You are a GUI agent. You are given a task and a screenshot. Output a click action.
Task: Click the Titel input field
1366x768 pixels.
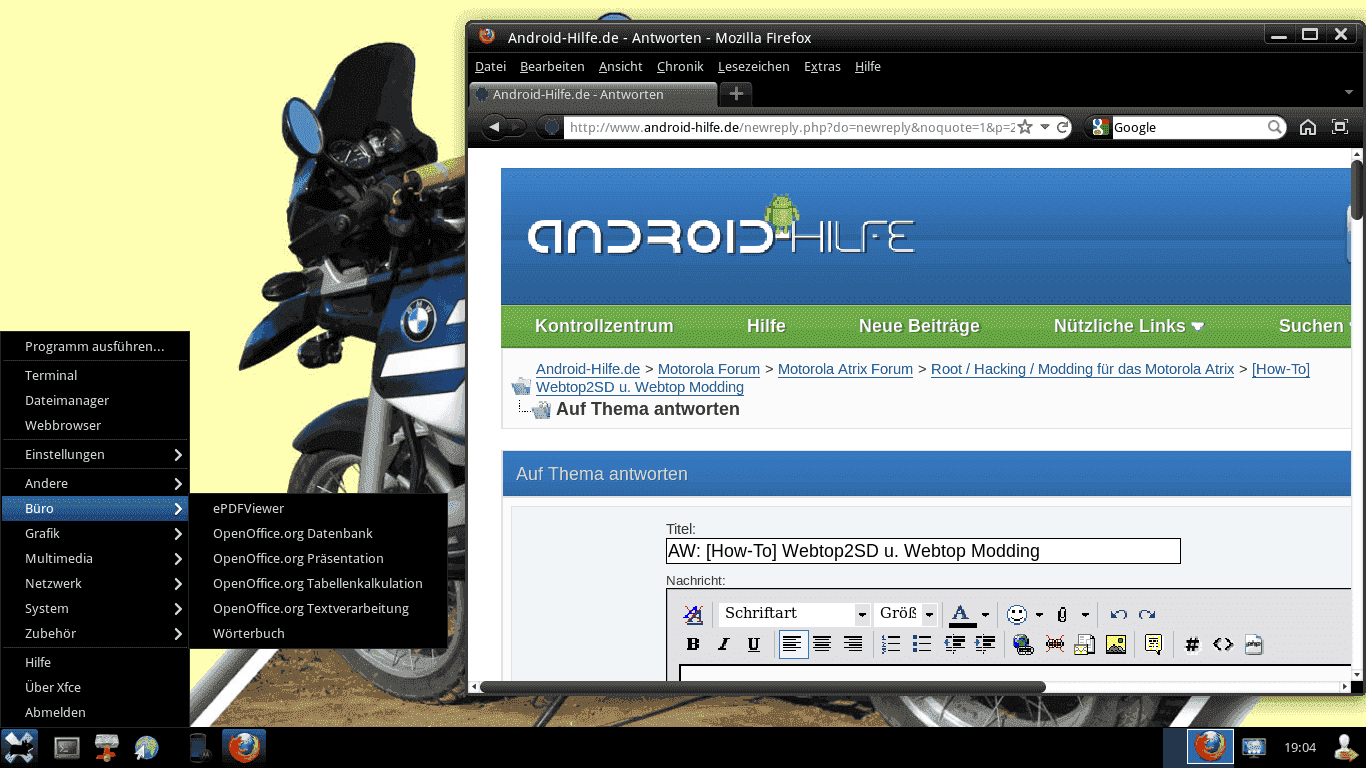tap(923, 551)
